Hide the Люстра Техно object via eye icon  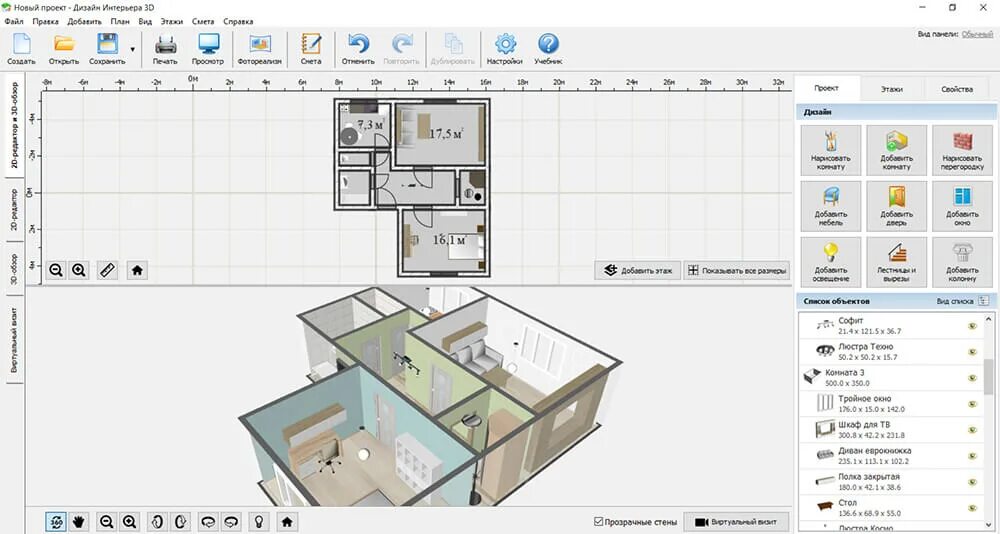tap(973, 352)
